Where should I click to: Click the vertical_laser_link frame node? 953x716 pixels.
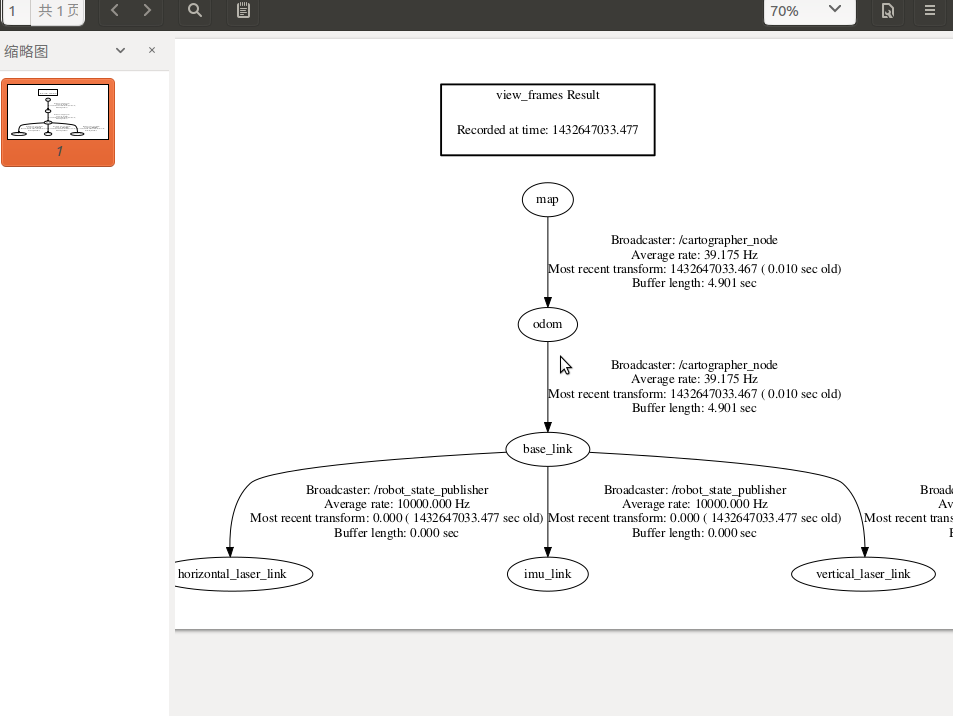863,574
